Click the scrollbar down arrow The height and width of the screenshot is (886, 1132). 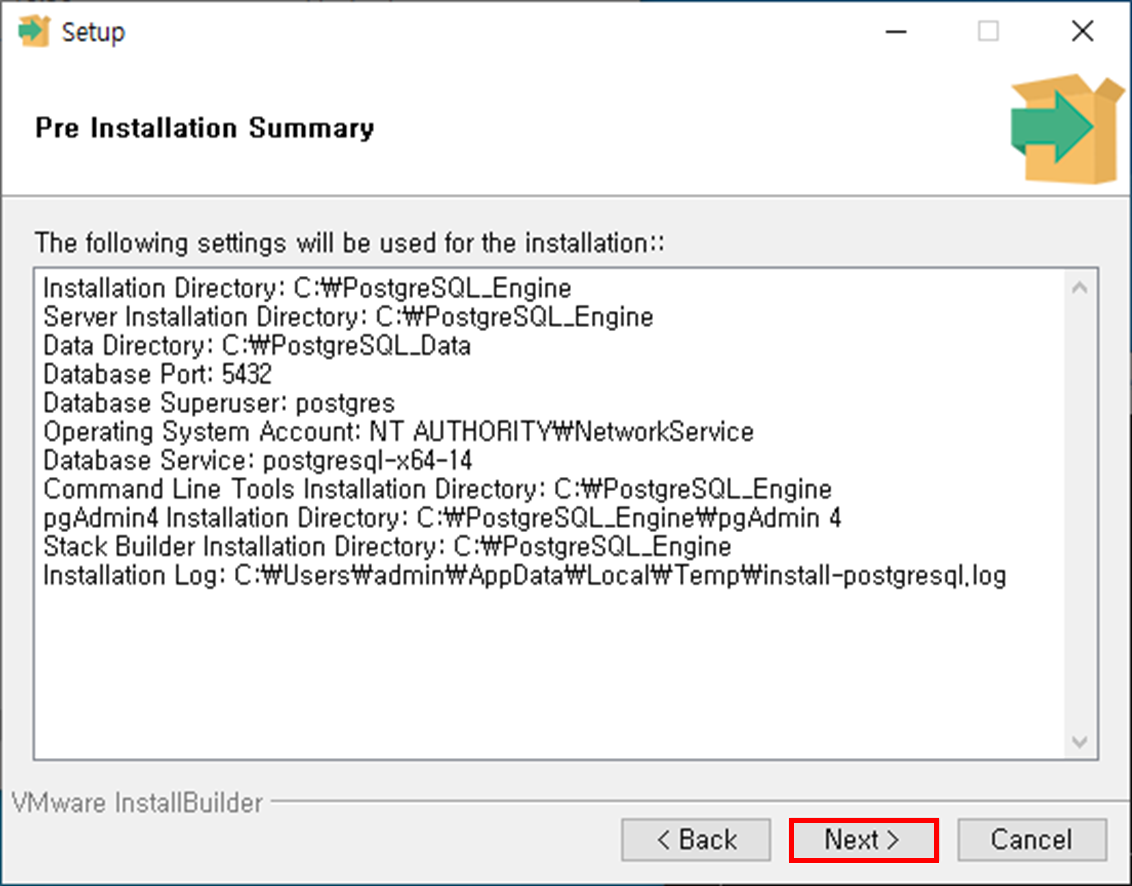point(1082,742)
